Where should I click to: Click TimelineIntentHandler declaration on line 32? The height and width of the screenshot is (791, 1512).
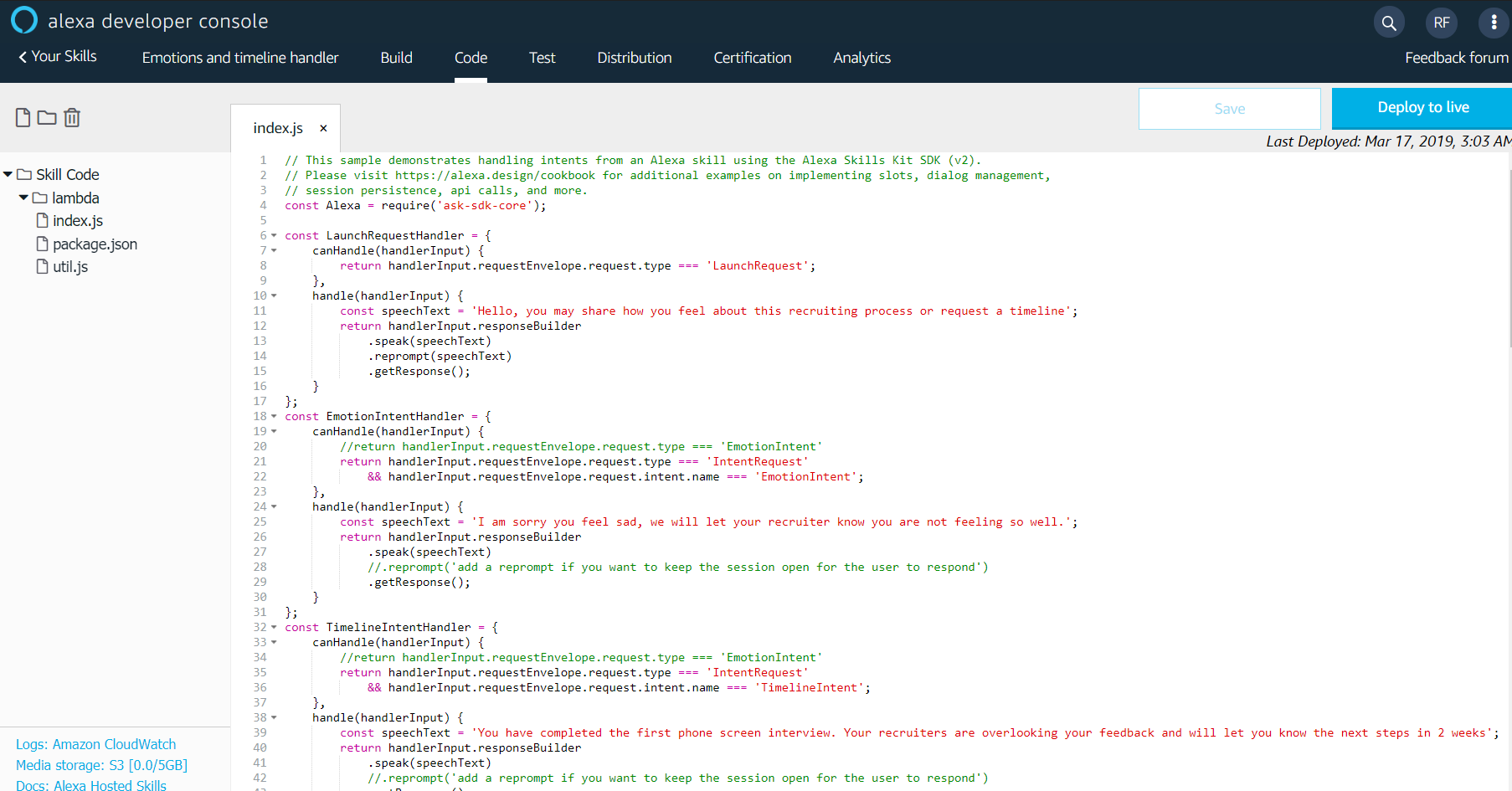[399, 628]
